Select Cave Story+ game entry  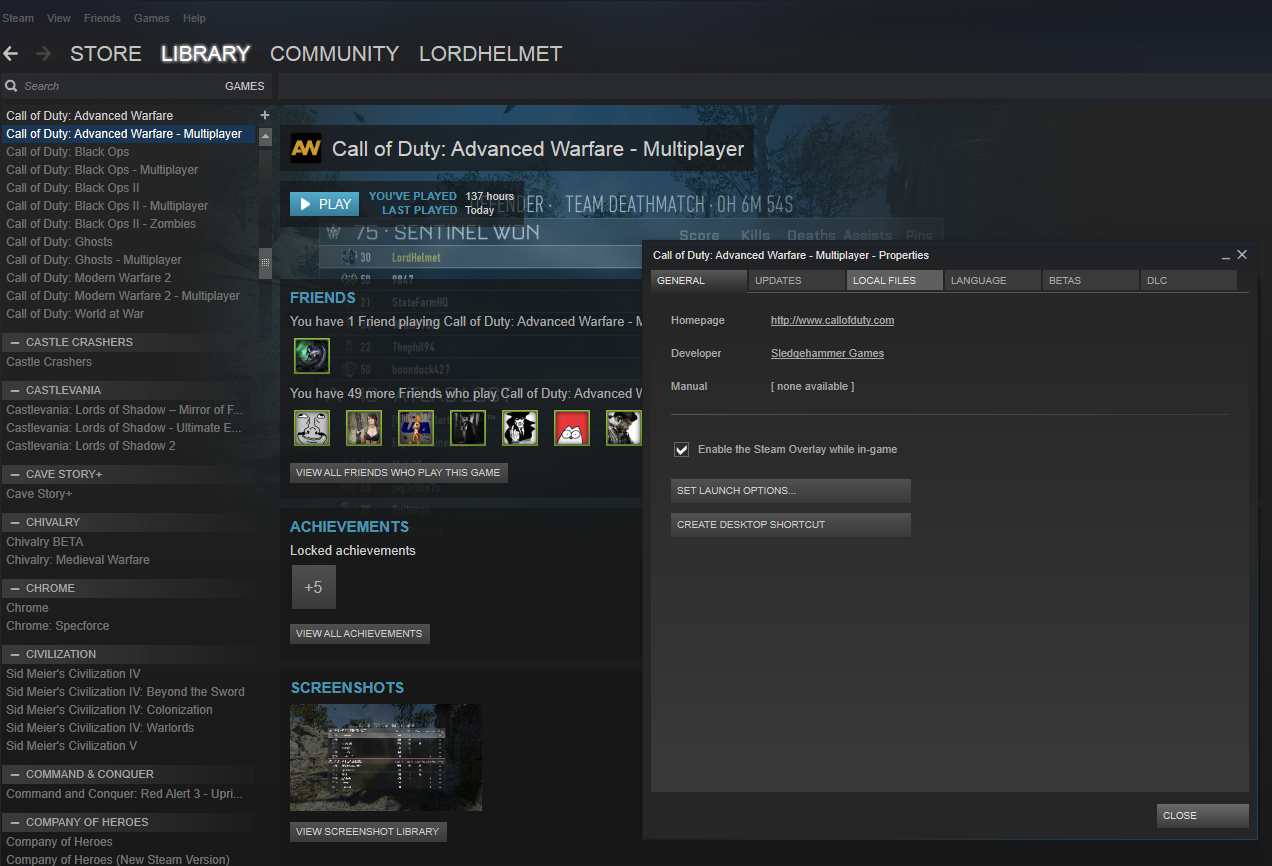point(39,494)
